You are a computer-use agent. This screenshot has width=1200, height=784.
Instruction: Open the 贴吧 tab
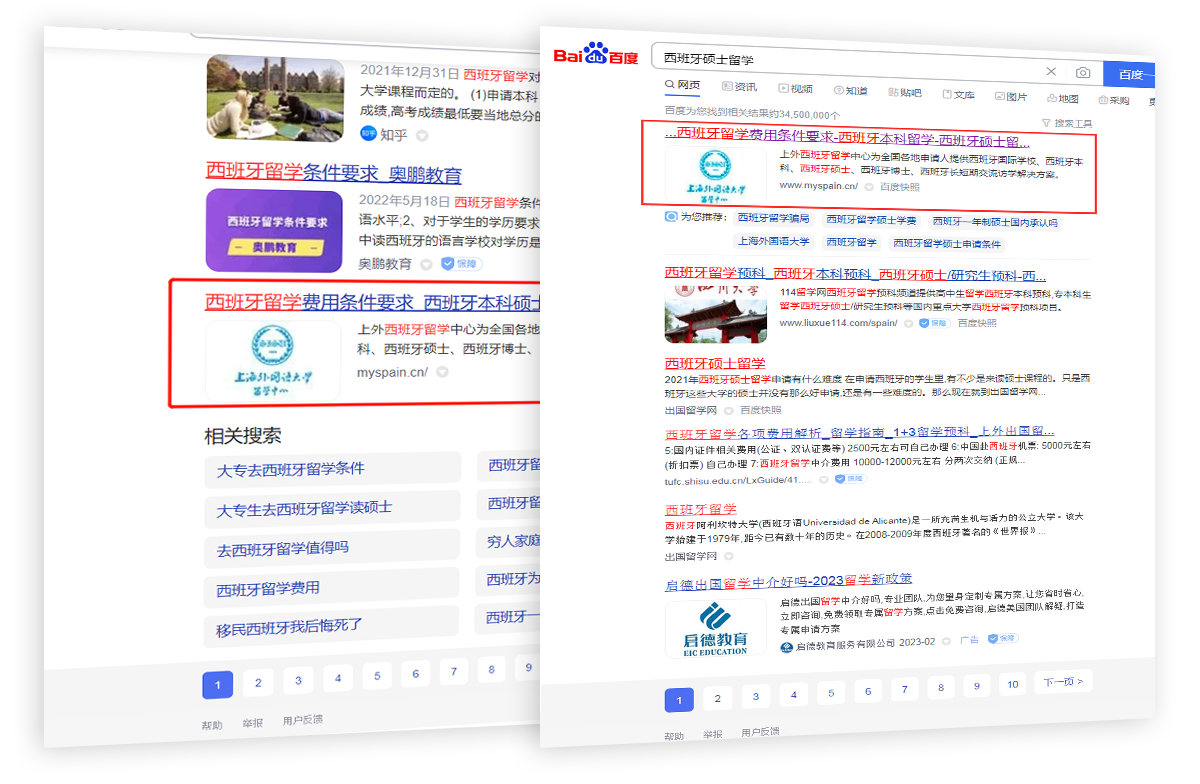904,93
